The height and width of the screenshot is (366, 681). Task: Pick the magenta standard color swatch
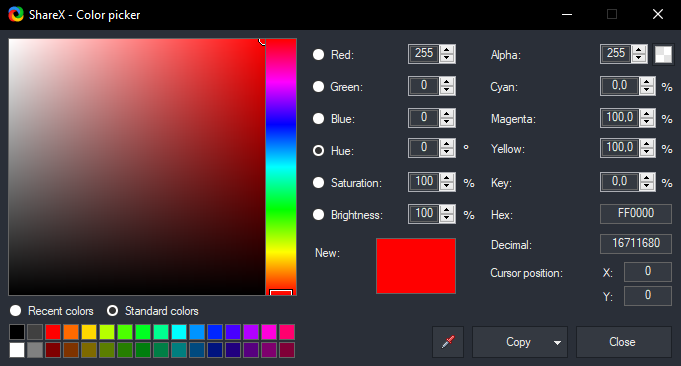pos(269,332)
